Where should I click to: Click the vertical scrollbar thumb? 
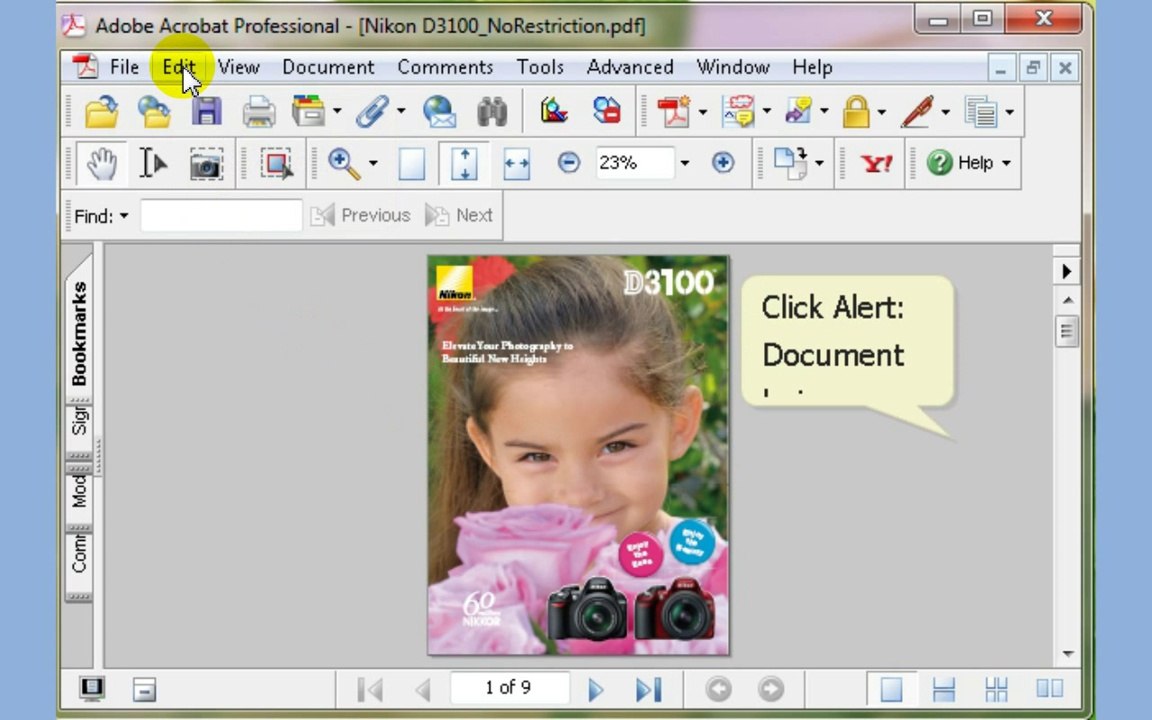(x=1068, y=331)
